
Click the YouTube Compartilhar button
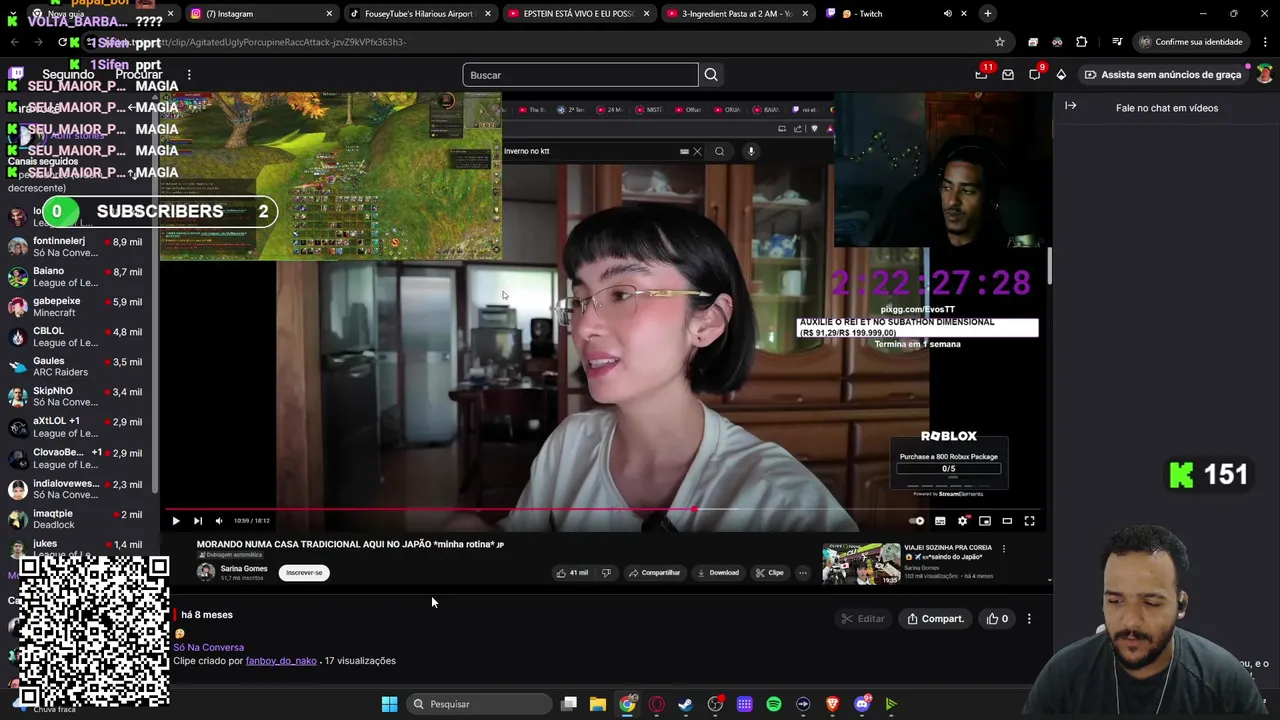click(654, 573)
